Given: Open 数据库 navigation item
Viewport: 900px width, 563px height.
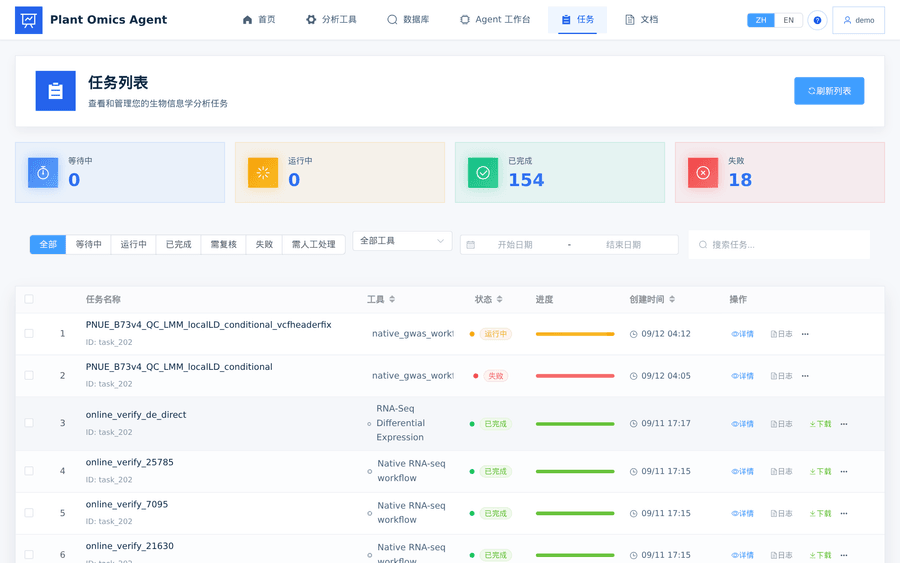Looking at the screenshot, I should pyautogui.click(x=408, y=20).
